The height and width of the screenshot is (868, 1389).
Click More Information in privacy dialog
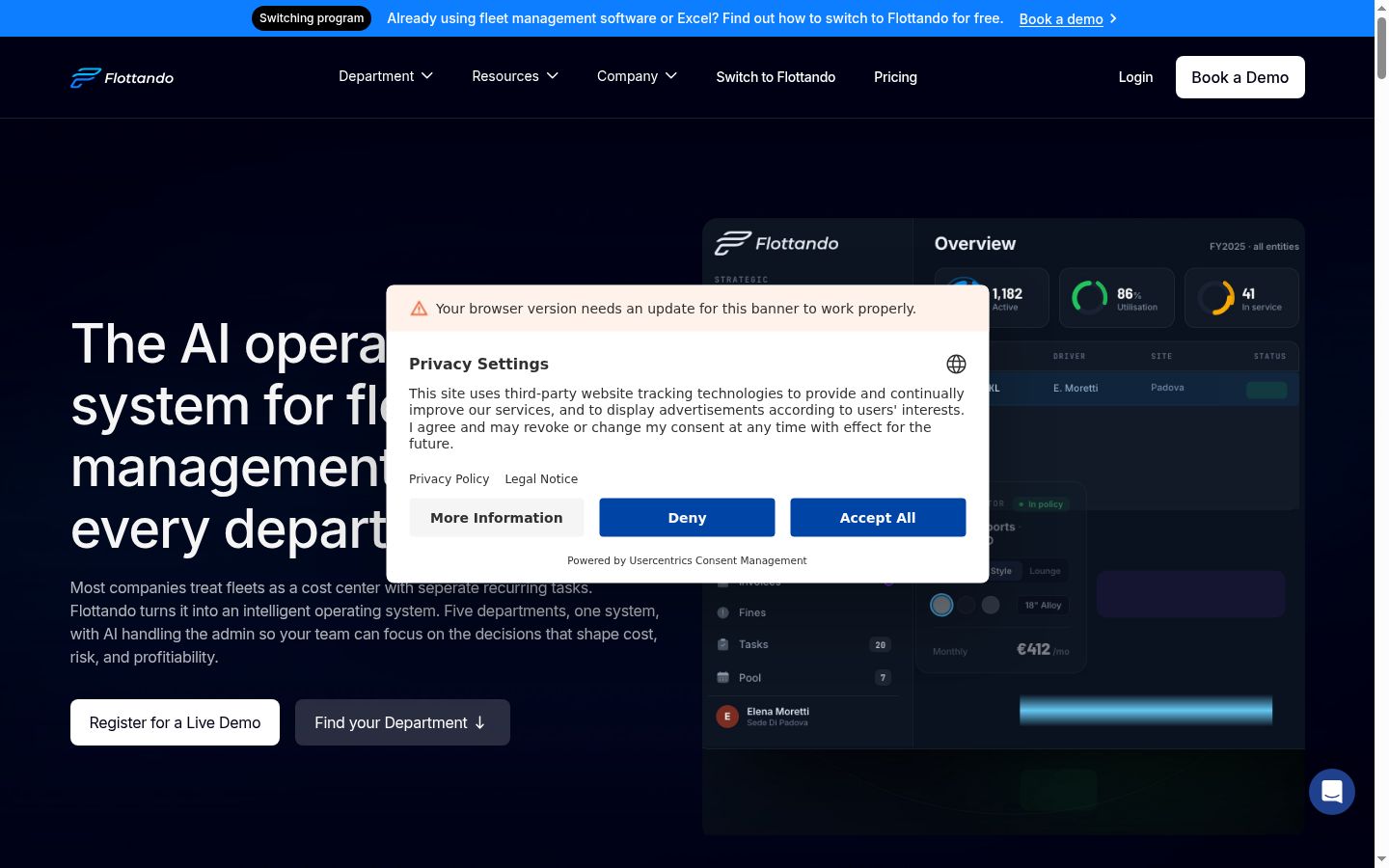[496, 518]
